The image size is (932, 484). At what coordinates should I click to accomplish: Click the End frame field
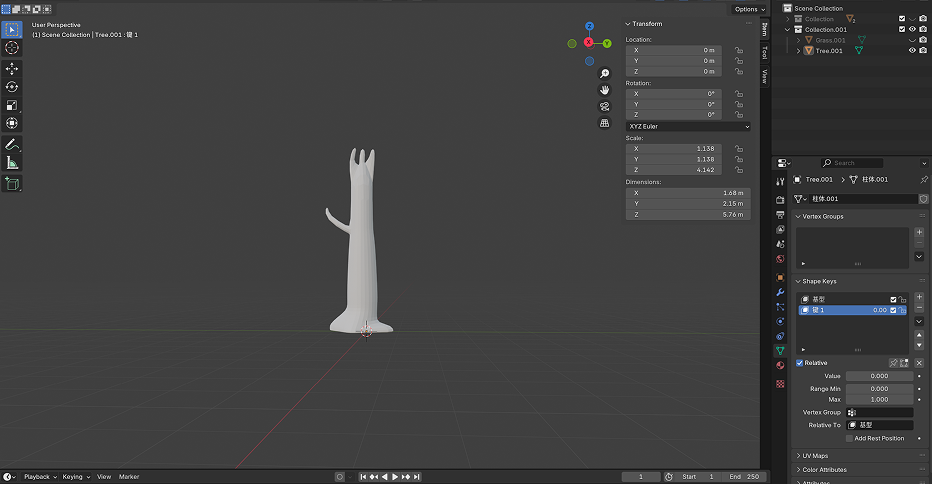[746, 477]
